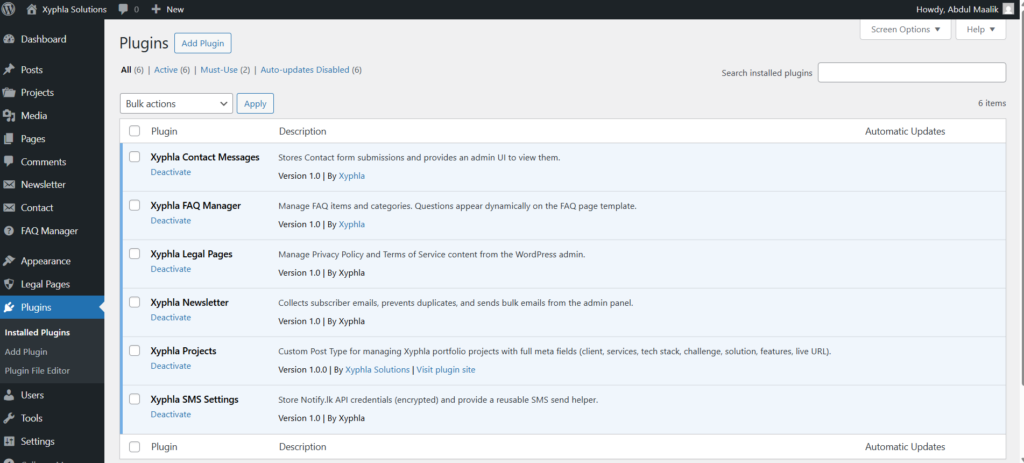Expand the Screen Options panel
This screenshot has width=1024, height=463.
905,30
